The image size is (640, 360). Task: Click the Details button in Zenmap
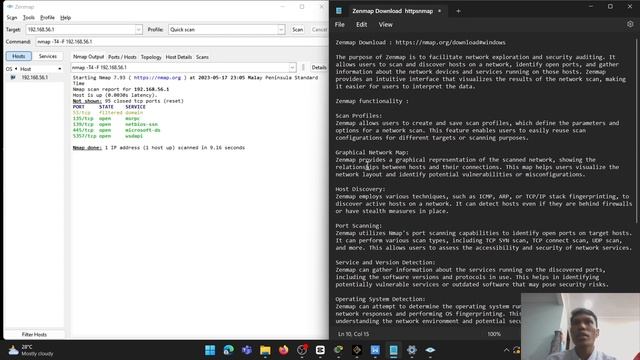coord(319,67)
